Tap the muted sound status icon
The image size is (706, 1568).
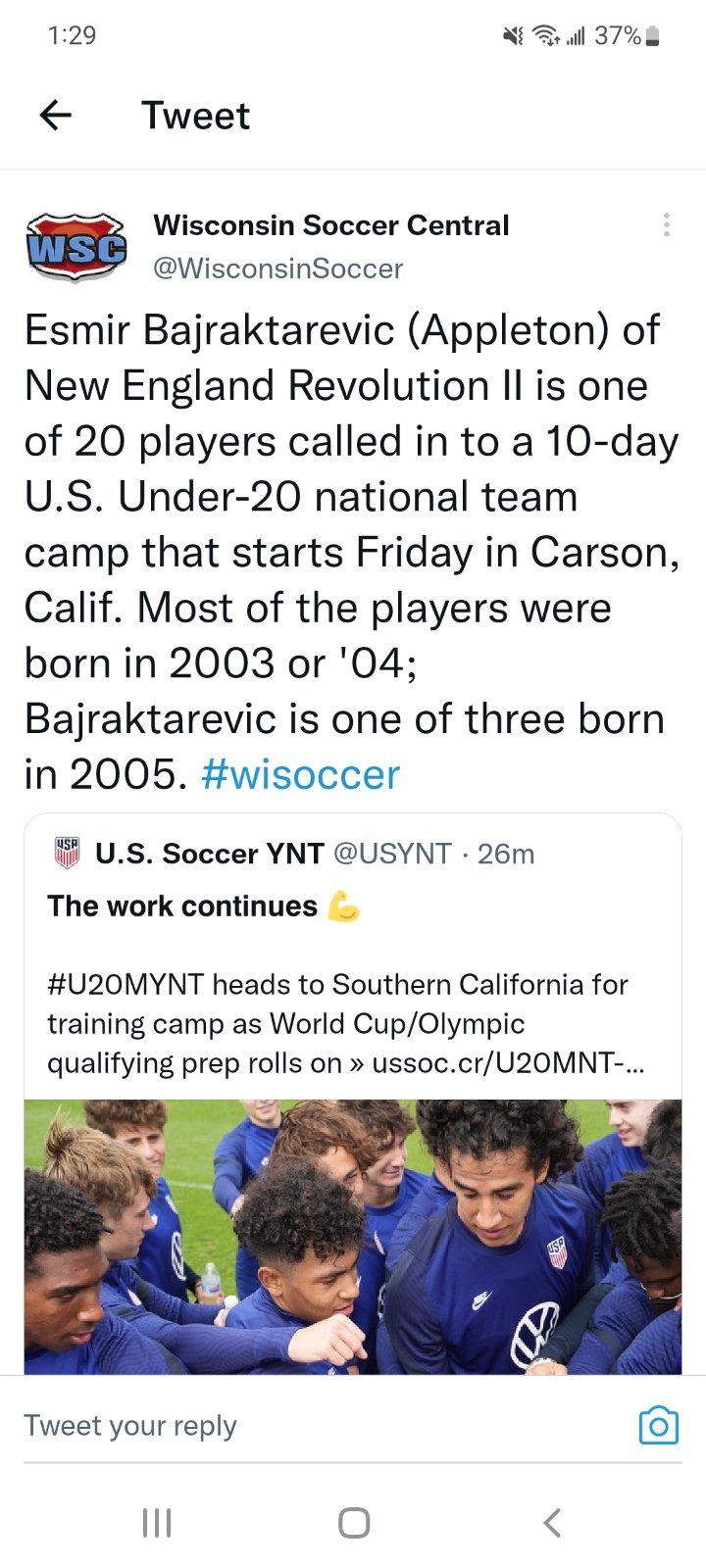[512, 36]
